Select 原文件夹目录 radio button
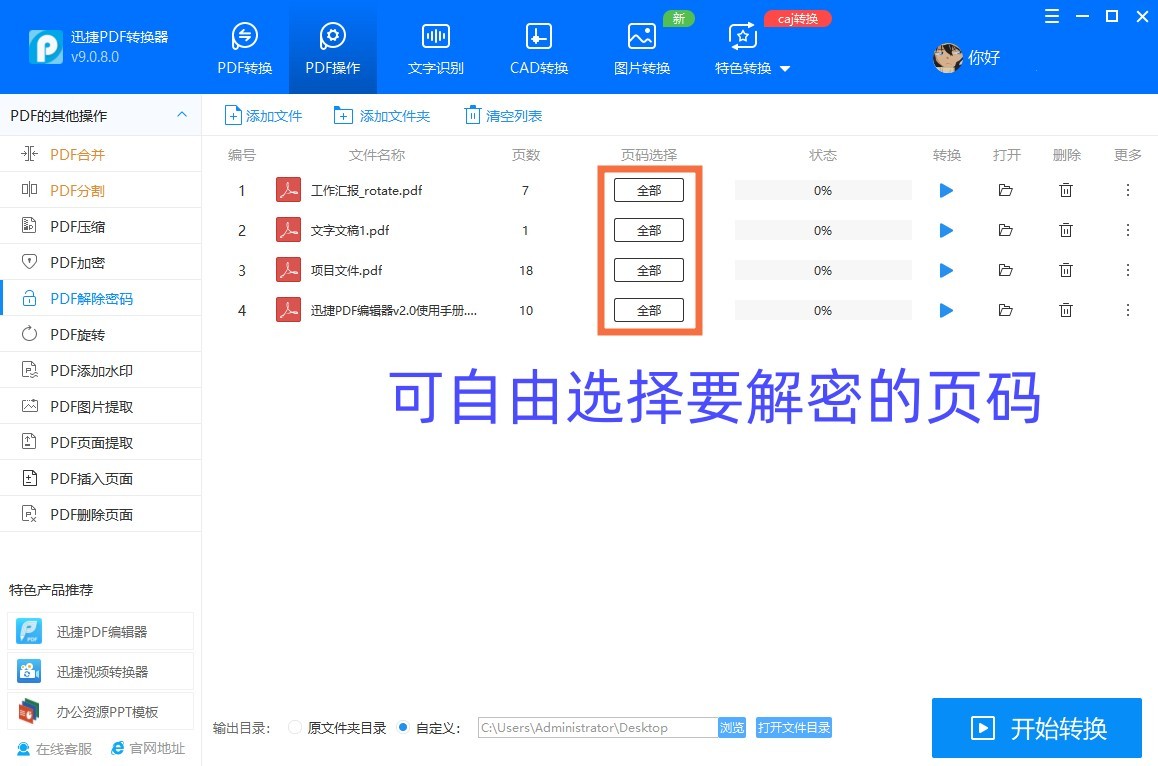The image size is (1158, 766). (x=295, y=728)
